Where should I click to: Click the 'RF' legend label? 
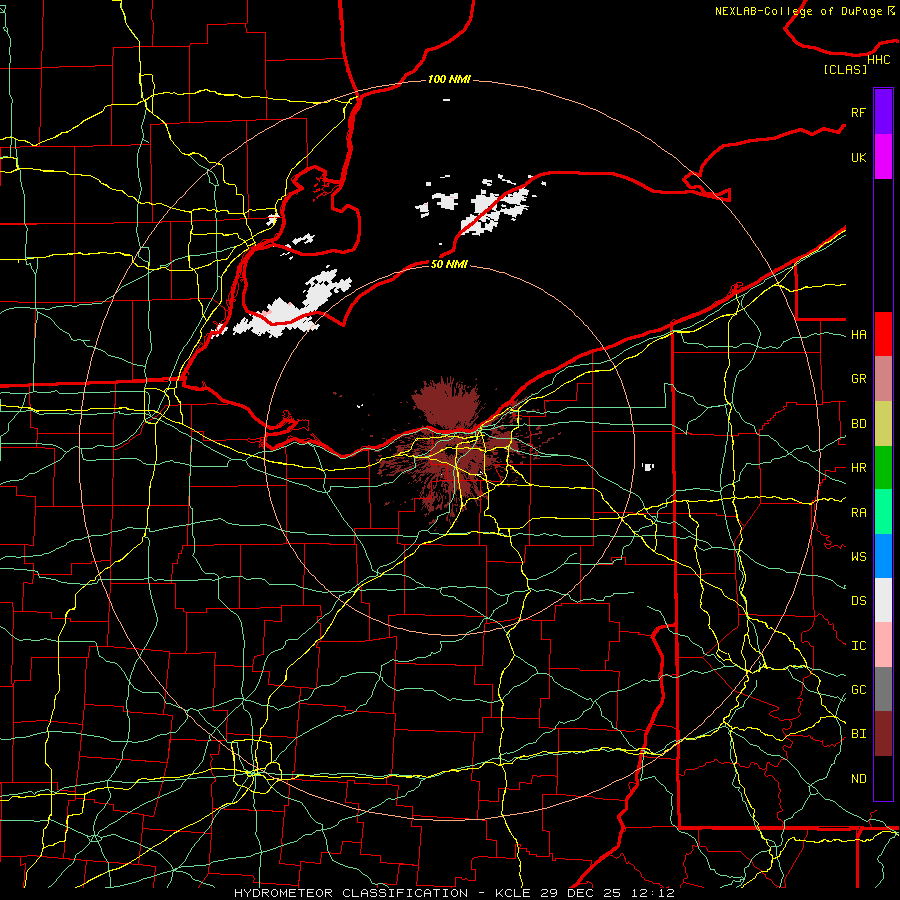click(x=858, y=112)
